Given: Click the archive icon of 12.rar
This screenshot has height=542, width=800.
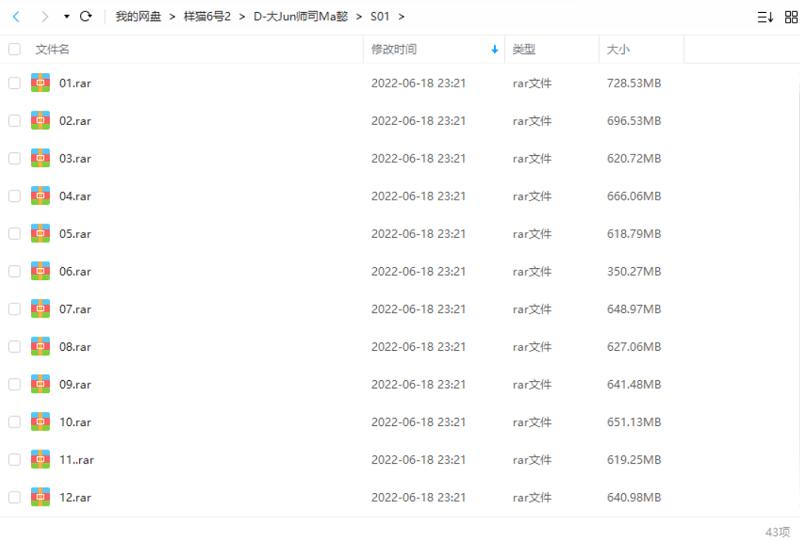Looking at the screenshot, I should (x=40, y=497).
